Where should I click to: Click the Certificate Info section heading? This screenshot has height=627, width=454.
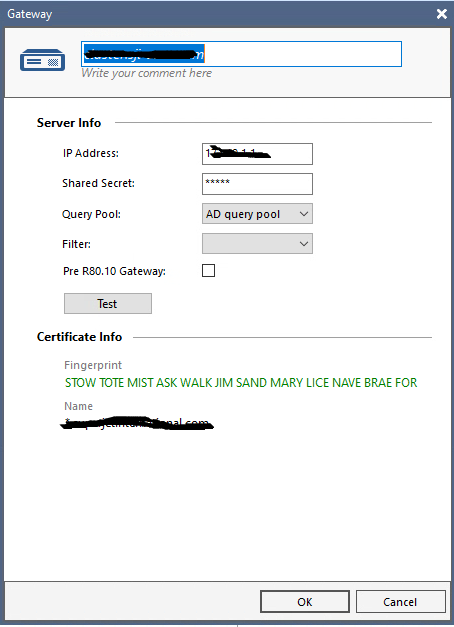point(79,337)
